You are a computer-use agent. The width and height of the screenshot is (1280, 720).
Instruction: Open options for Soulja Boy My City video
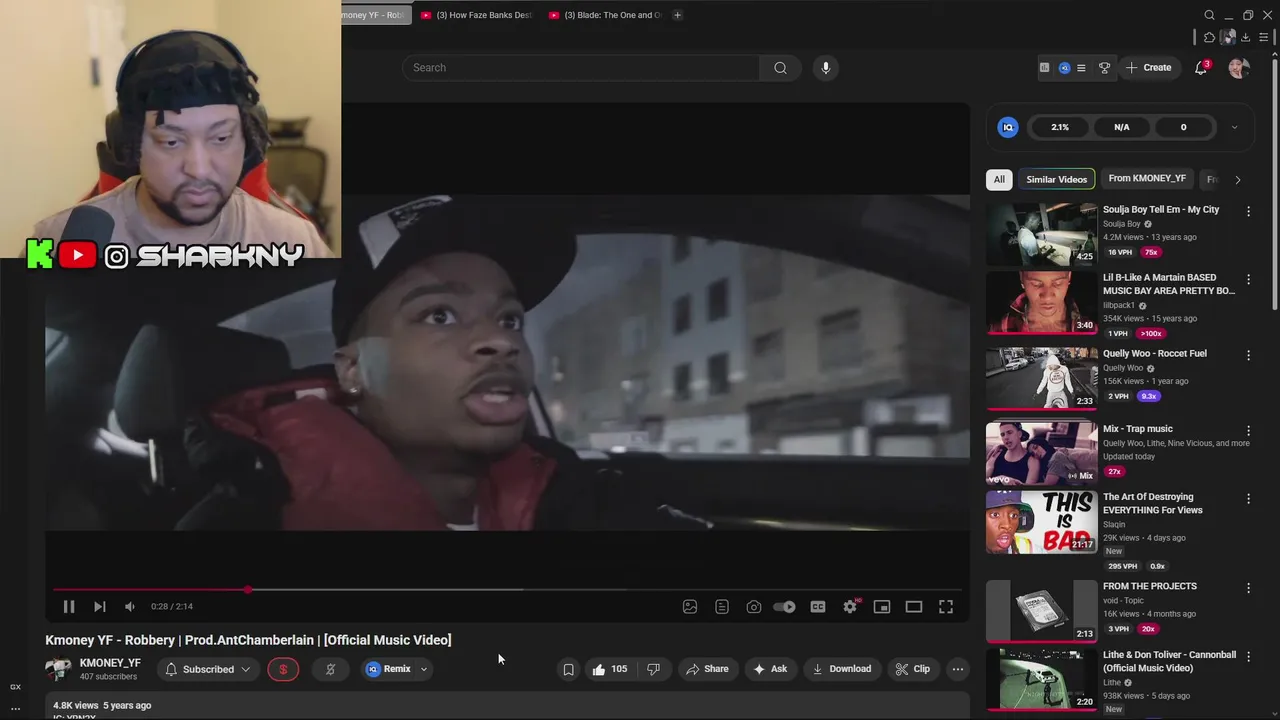coord(1248,211)
